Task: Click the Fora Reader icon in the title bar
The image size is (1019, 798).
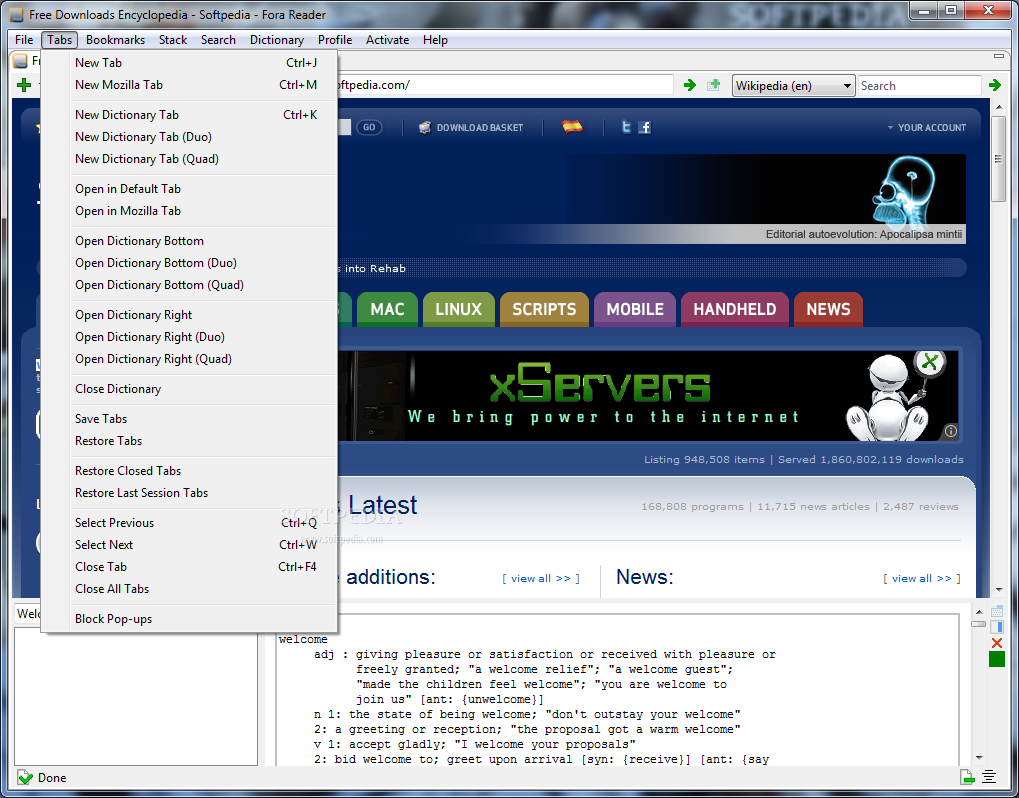Action: (x=16, y=14)
